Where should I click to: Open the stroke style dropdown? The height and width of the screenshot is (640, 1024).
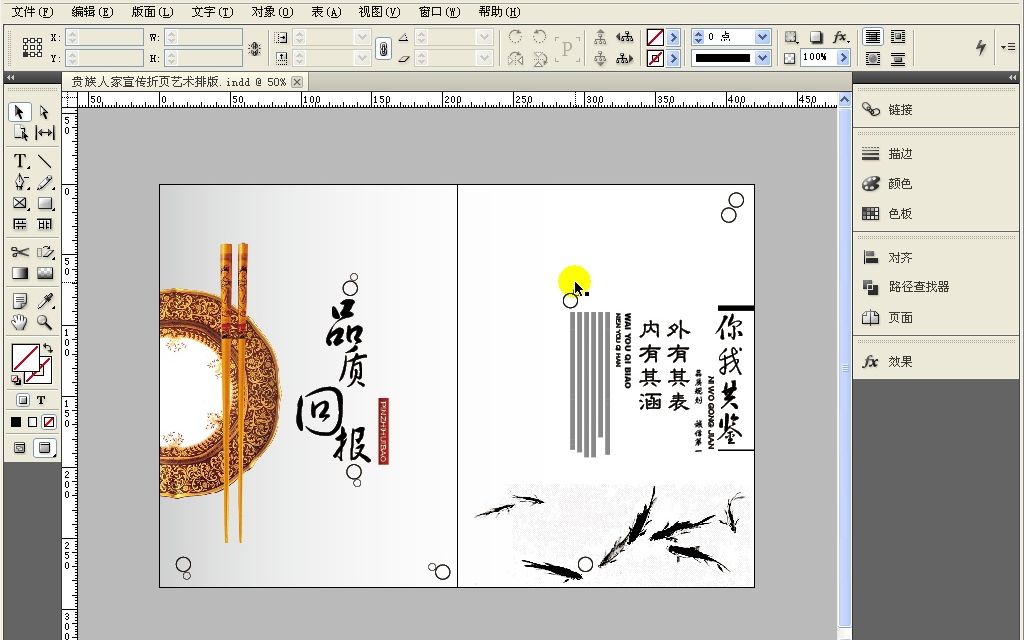pyautogui.click(x=762, y=57)
